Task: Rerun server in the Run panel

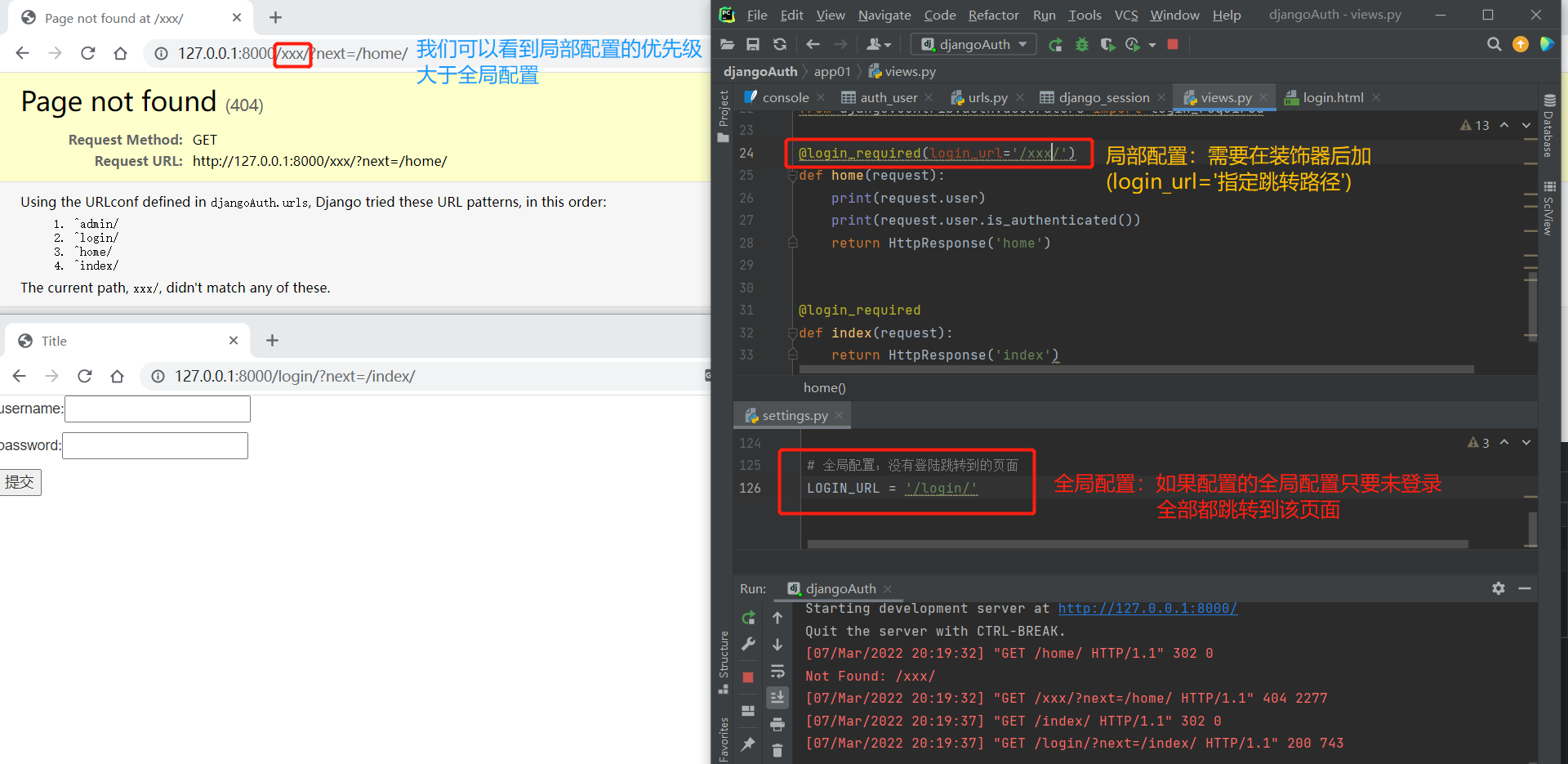Action: point(748,618)
